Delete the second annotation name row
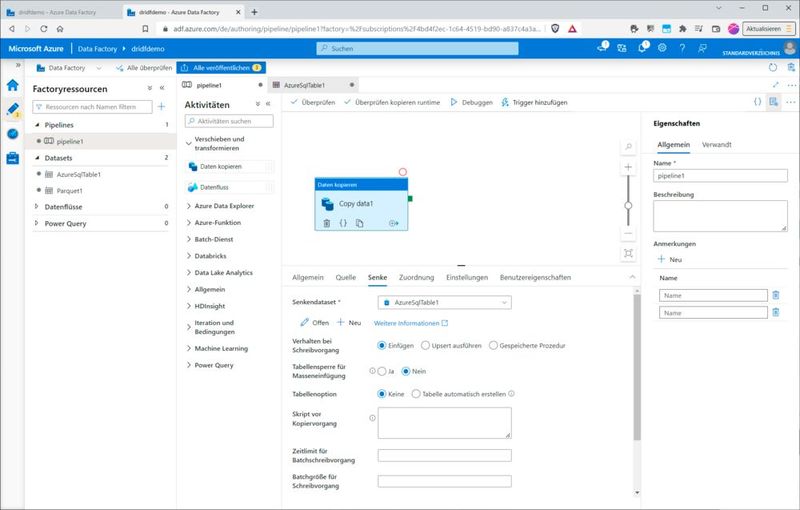This screenshot has height=510, width=800. 776,312
